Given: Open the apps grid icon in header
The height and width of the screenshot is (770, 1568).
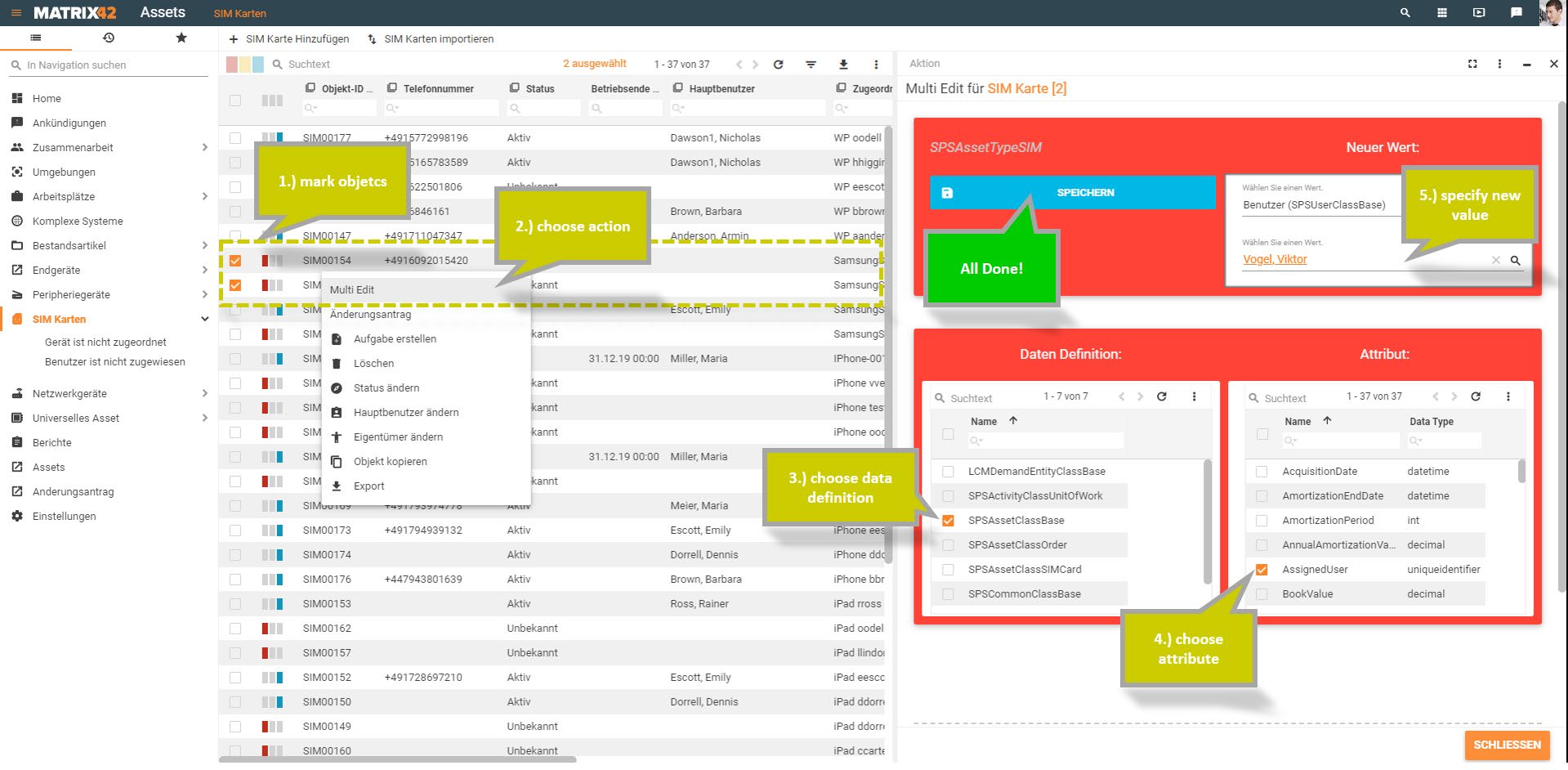Looking at the screenshot, I should [x=1442, y=13].
